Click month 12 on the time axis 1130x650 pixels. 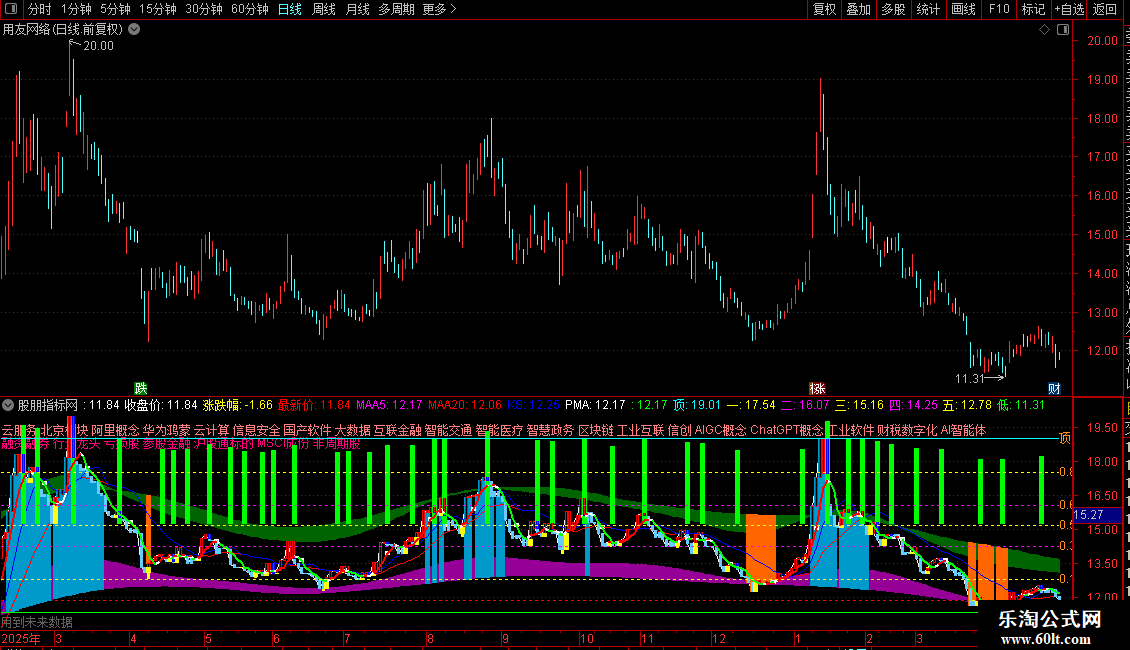[719, 639]
